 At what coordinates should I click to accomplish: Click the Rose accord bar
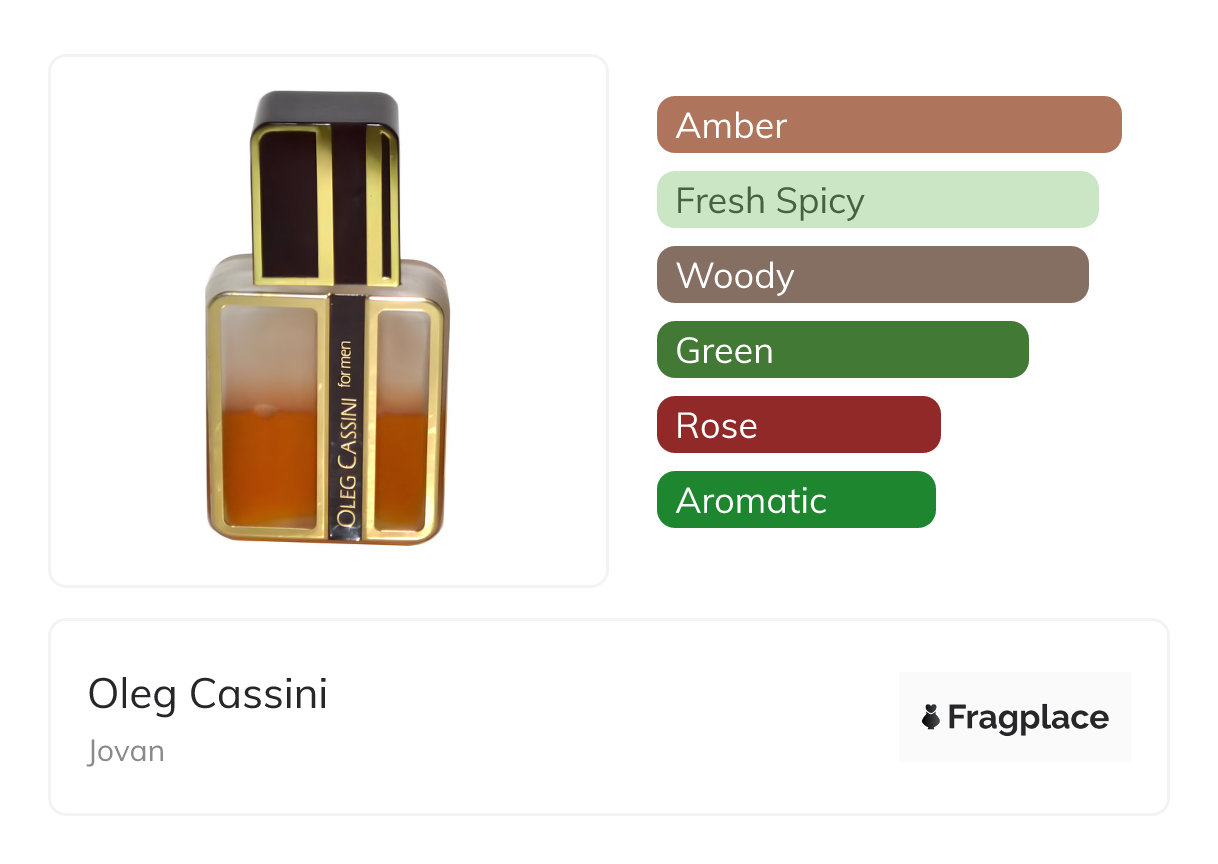pos(798,425)
